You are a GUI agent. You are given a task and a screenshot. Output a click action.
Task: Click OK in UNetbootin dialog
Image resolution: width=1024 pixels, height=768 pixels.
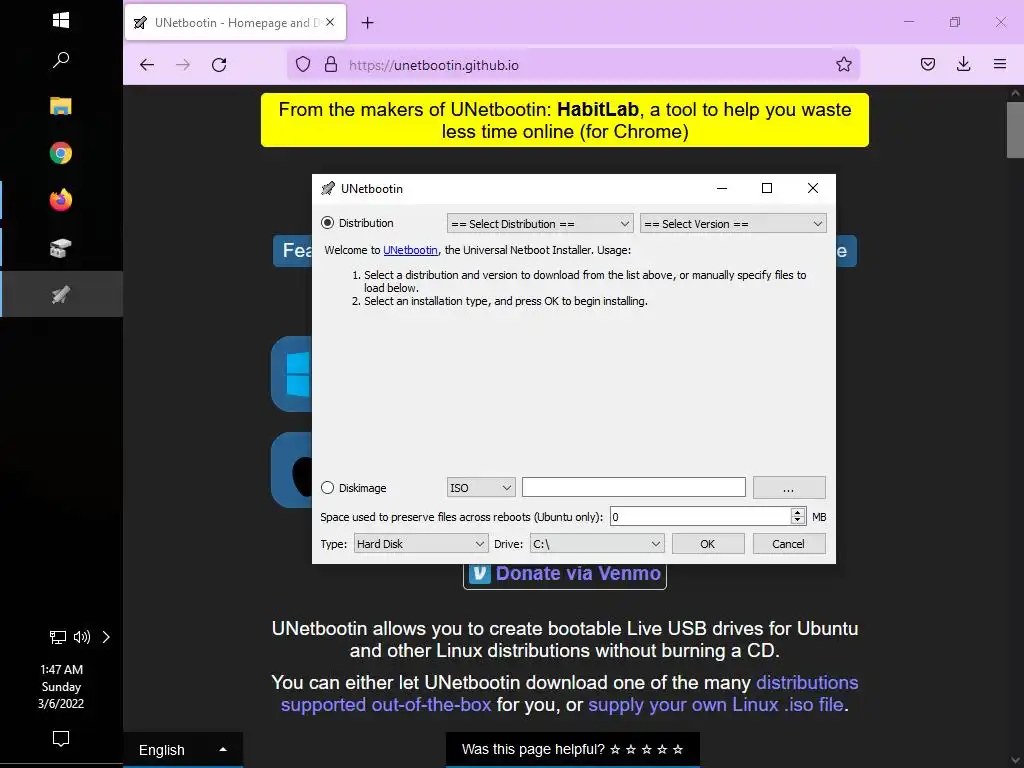point(708,543)
